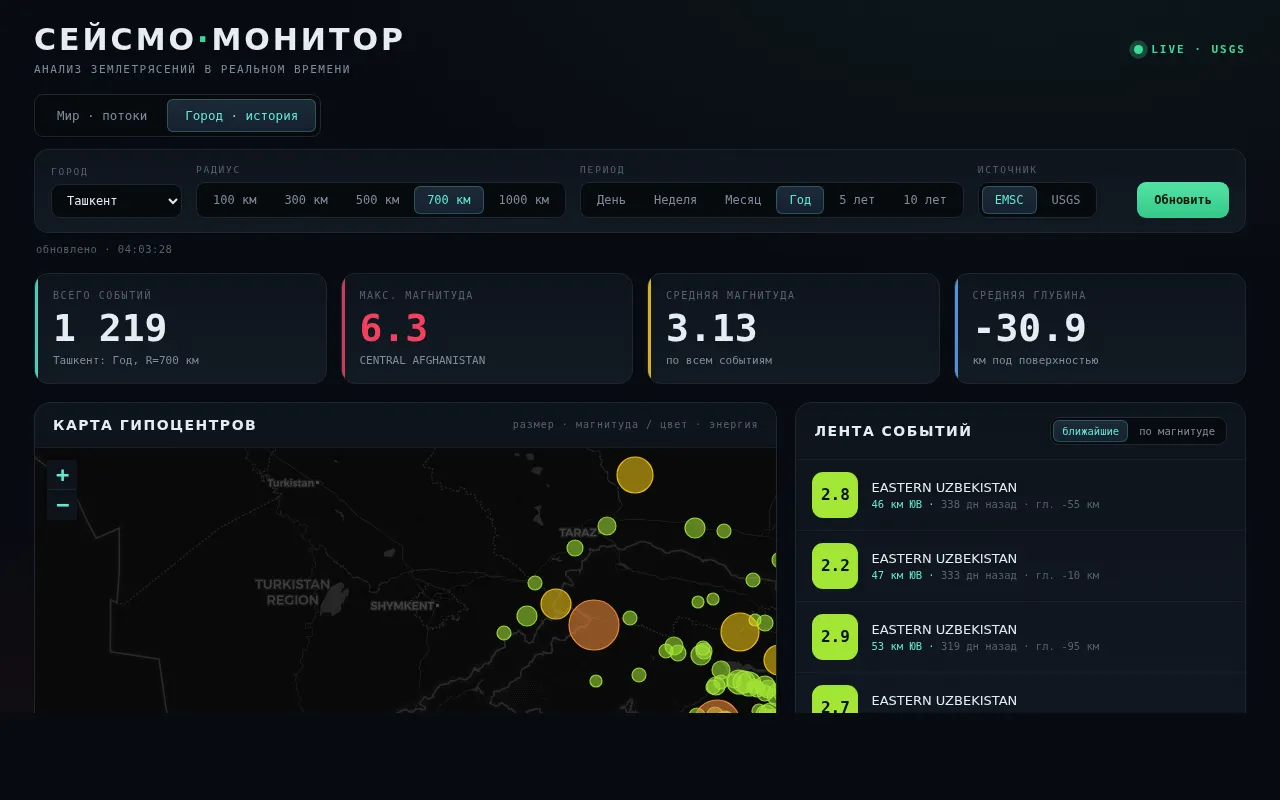
Task: Switch data source to USGS
Action: (x=1066, y=200)
